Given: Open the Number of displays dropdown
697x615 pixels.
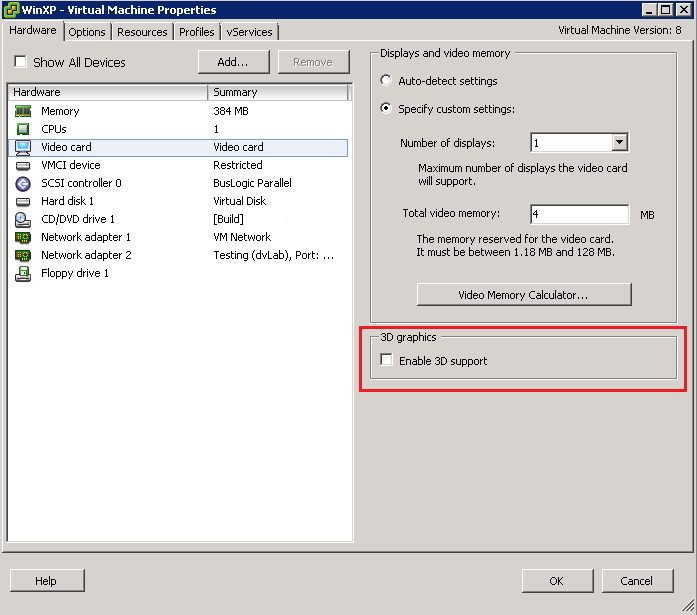Looking at the screenshot, I should [619, 143].
